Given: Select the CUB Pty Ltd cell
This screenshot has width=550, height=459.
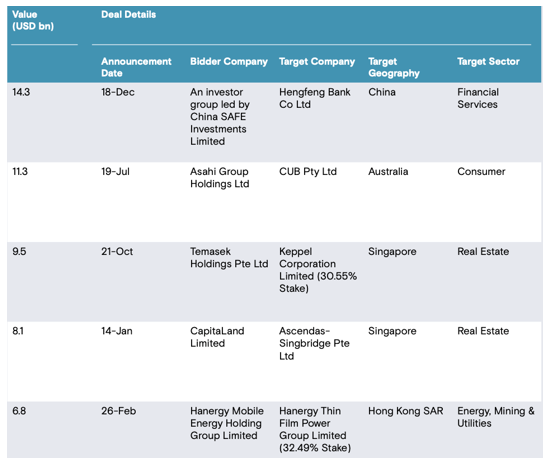Looking at the screenshot, I should tap(308, 172).
